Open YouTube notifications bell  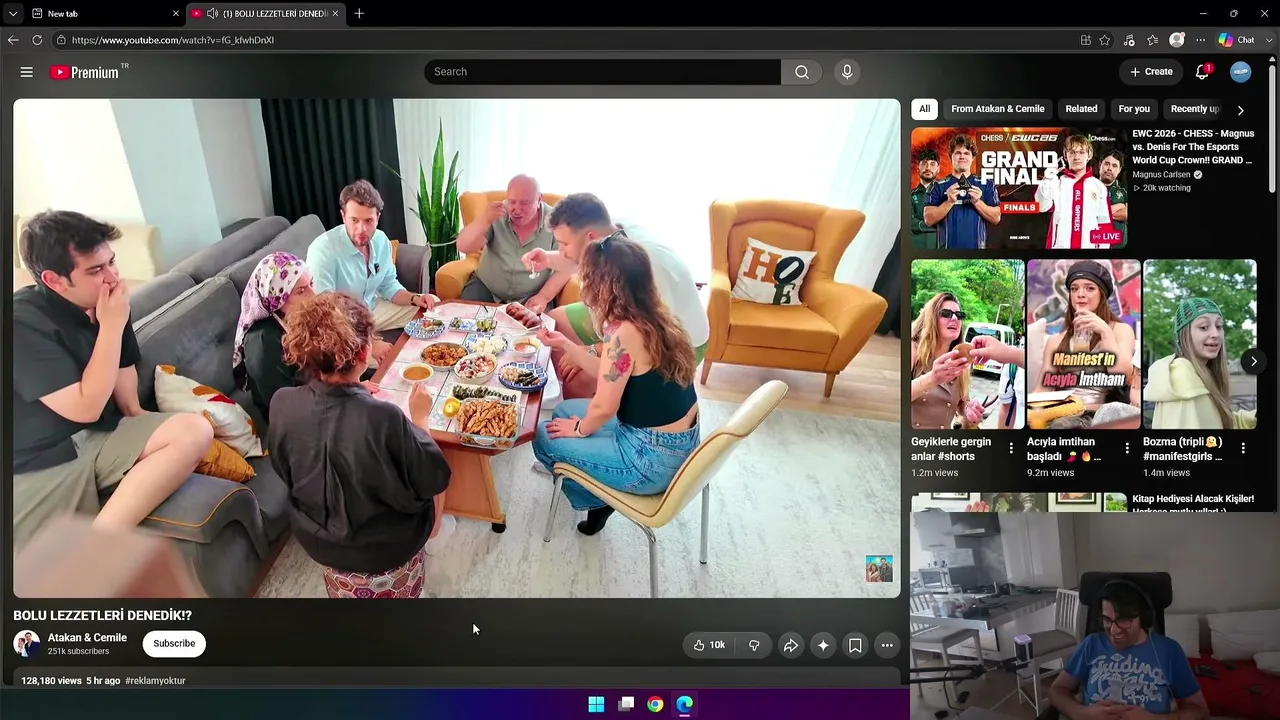pyautogui.click(x=1203, y=72)
